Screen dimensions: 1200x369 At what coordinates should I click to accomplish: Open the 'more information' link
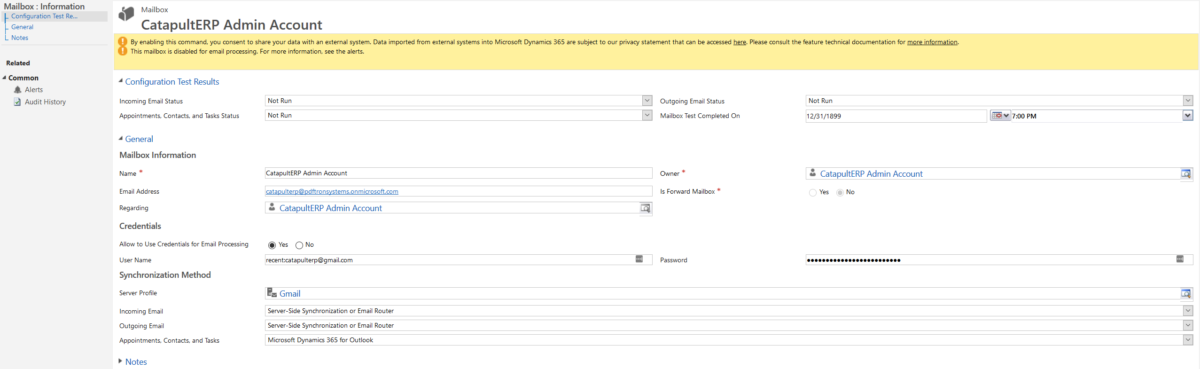pos(932,42)
